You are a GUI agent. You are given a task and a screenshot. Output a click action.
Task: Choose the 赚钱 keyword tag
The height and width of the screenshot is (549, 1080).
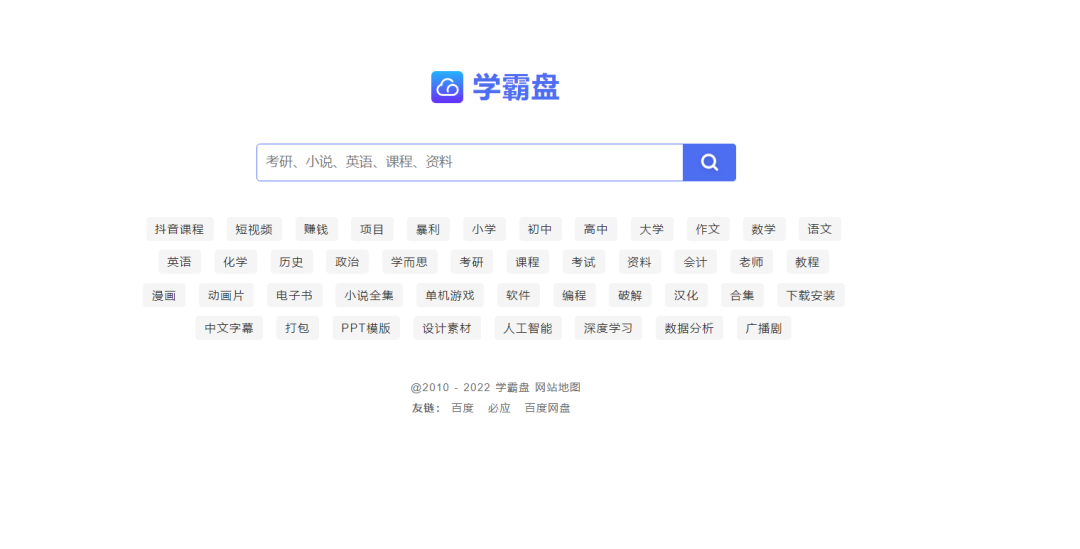pos(316,229)
